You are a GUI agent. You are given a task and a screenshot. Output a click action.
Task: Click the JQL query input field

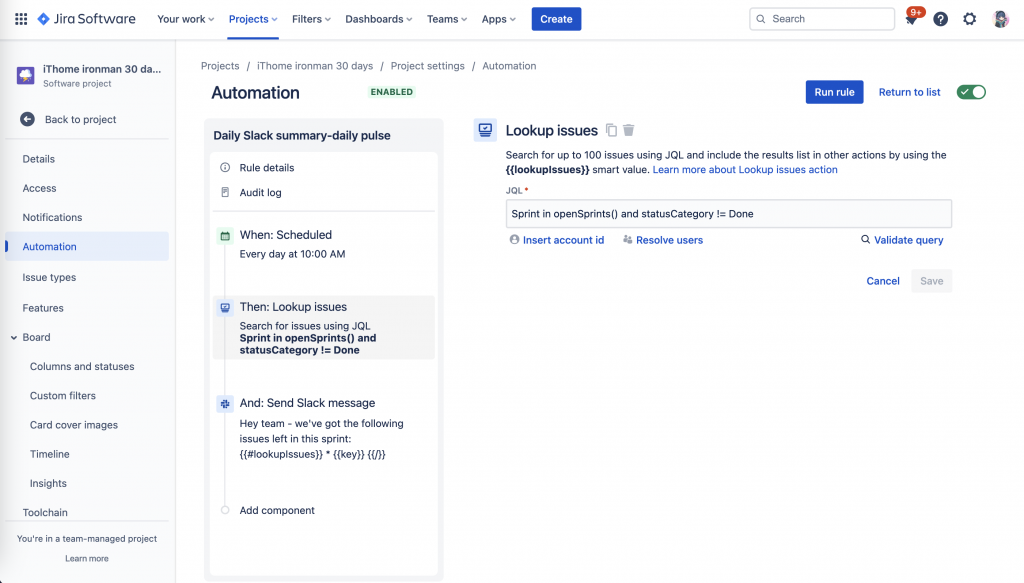(728, 214)
